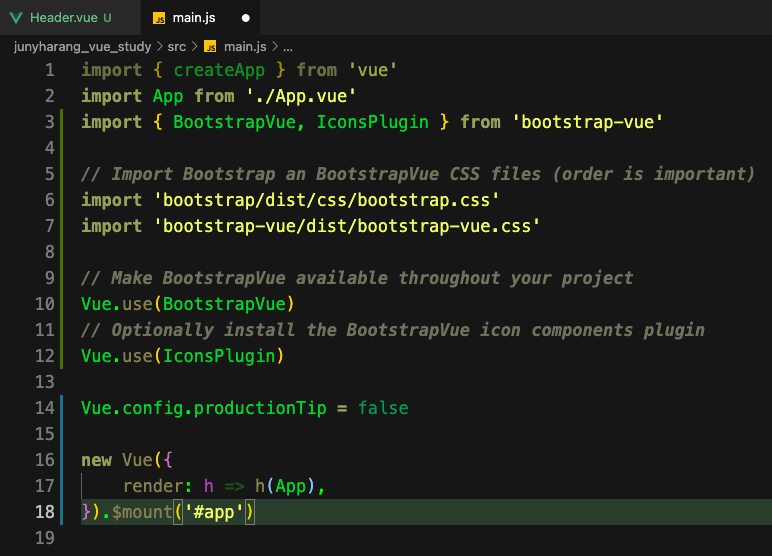Switch to the Header.vue tab
The image size is (772, 556).
[x=70, y=18]
